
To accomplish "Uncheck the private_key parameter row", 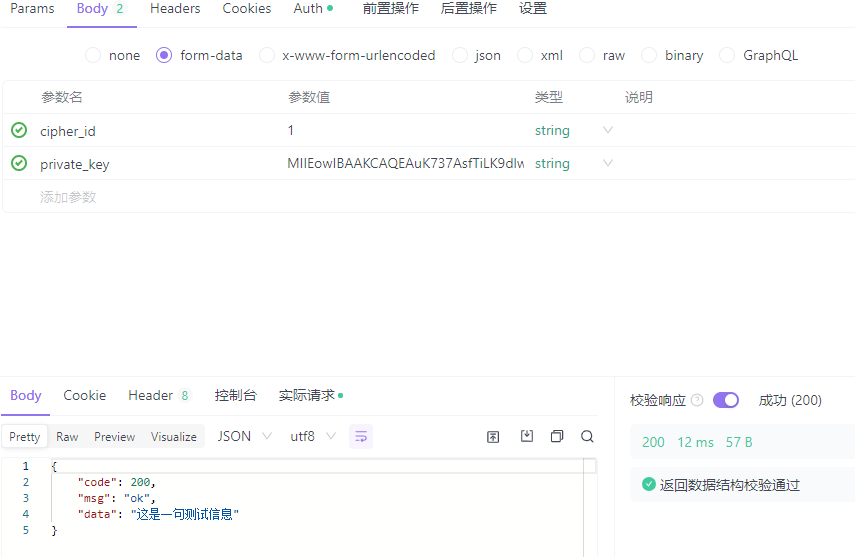I will point(19,163).
